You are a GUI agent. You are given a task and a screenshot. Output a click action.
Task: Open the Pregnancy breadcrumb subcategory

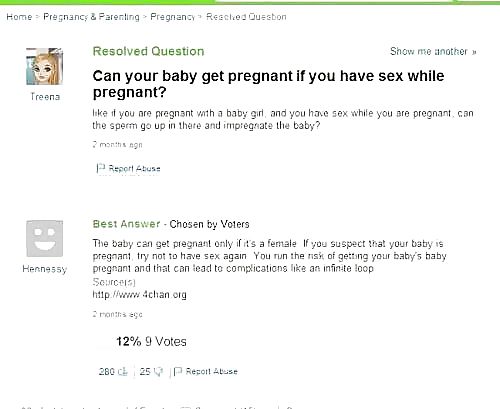172,17
